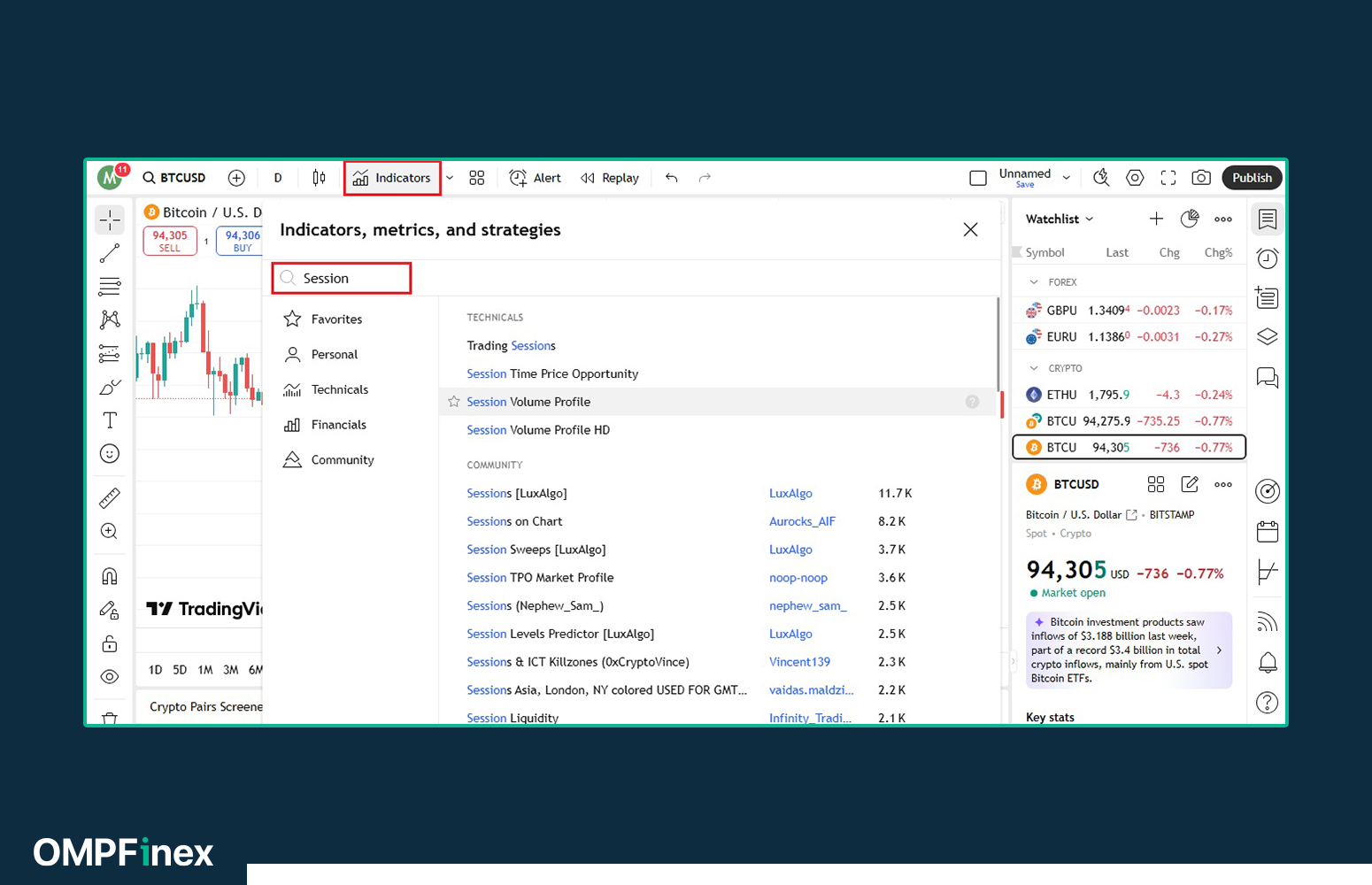Expand the Watchlist dropdown
This screenshot has width=1372, height=885.
1060,219
